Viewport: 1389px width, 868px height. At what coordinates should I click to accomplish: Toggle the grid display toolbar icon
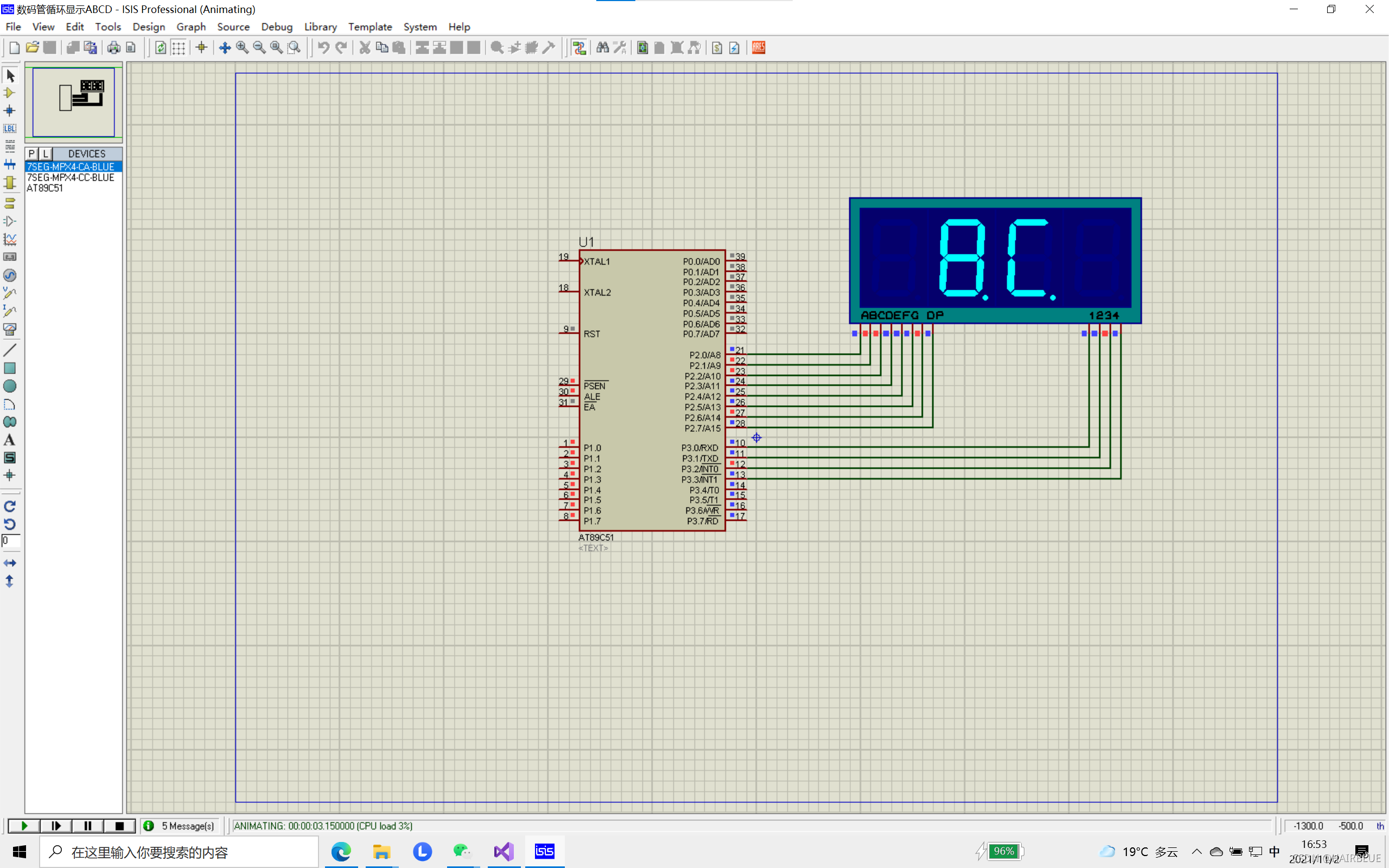(179, 48)
